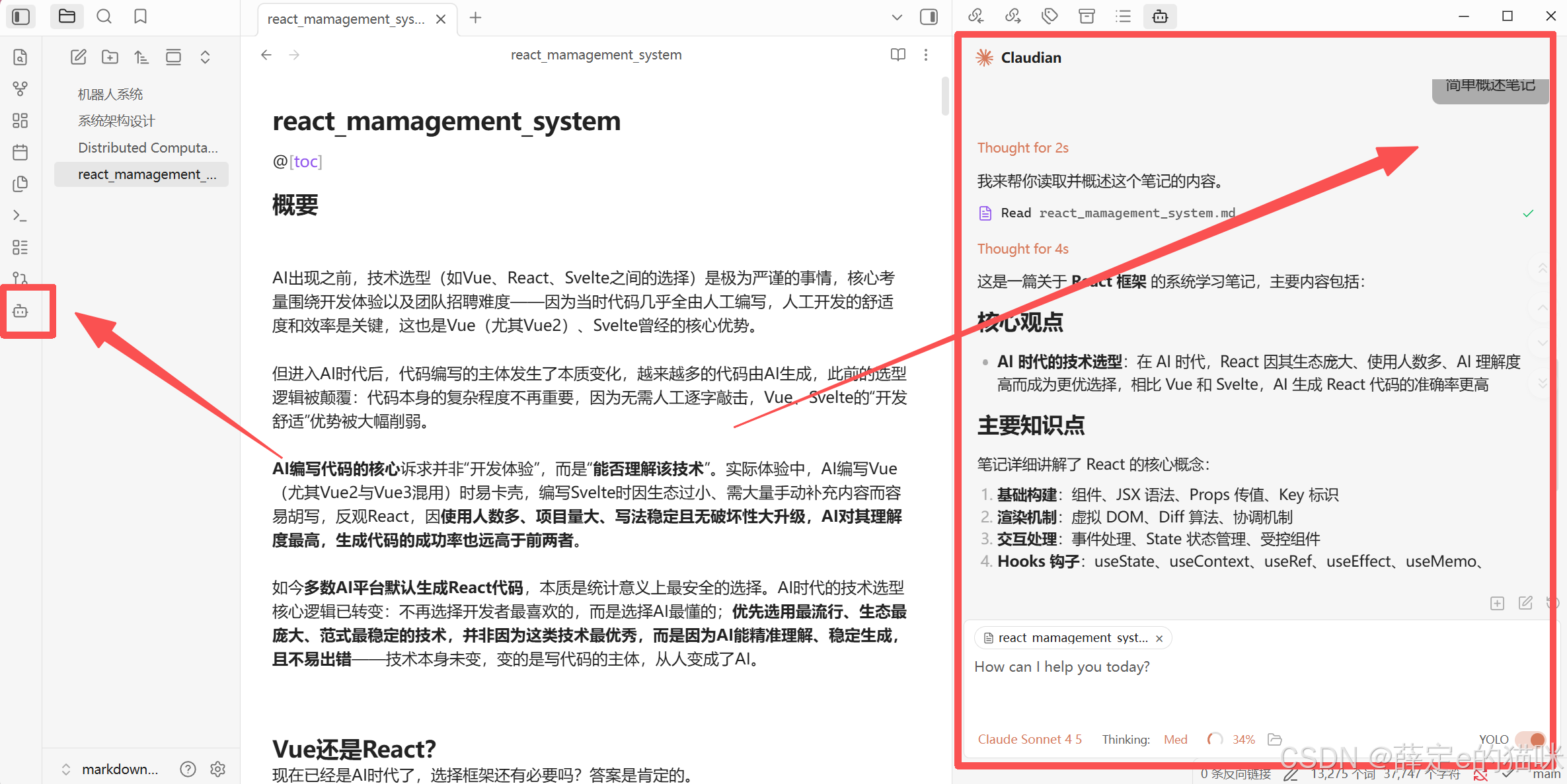Switch to reading view using the book icon

(x=898, y=55)
